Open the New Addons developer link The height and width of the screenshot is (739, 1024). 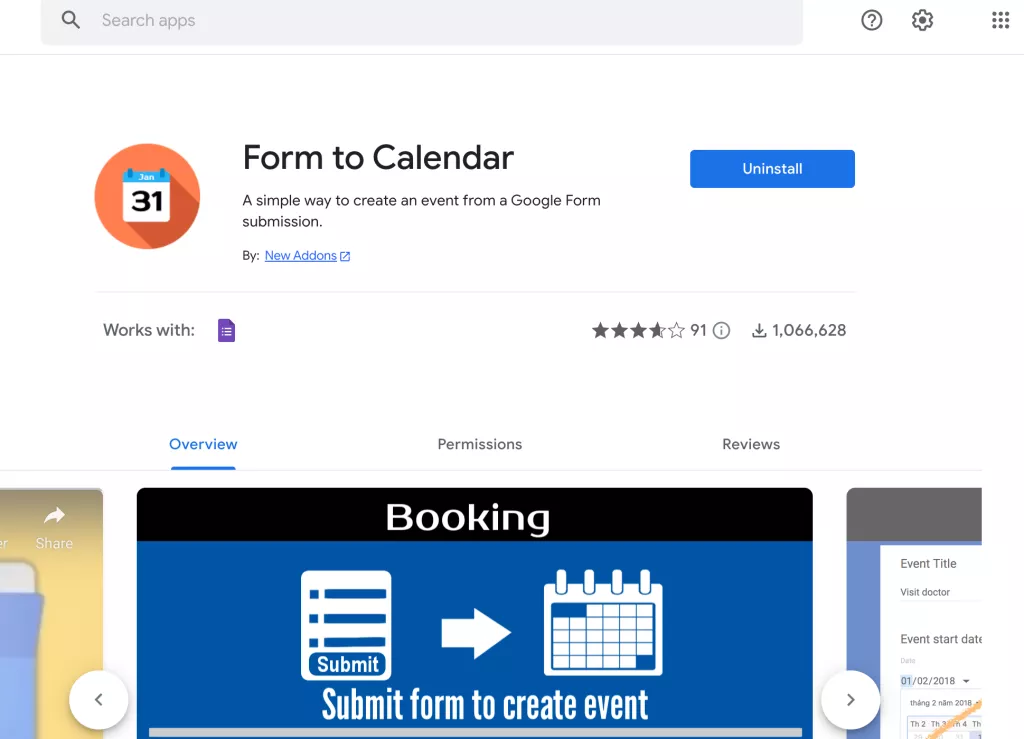click(300, 255)
